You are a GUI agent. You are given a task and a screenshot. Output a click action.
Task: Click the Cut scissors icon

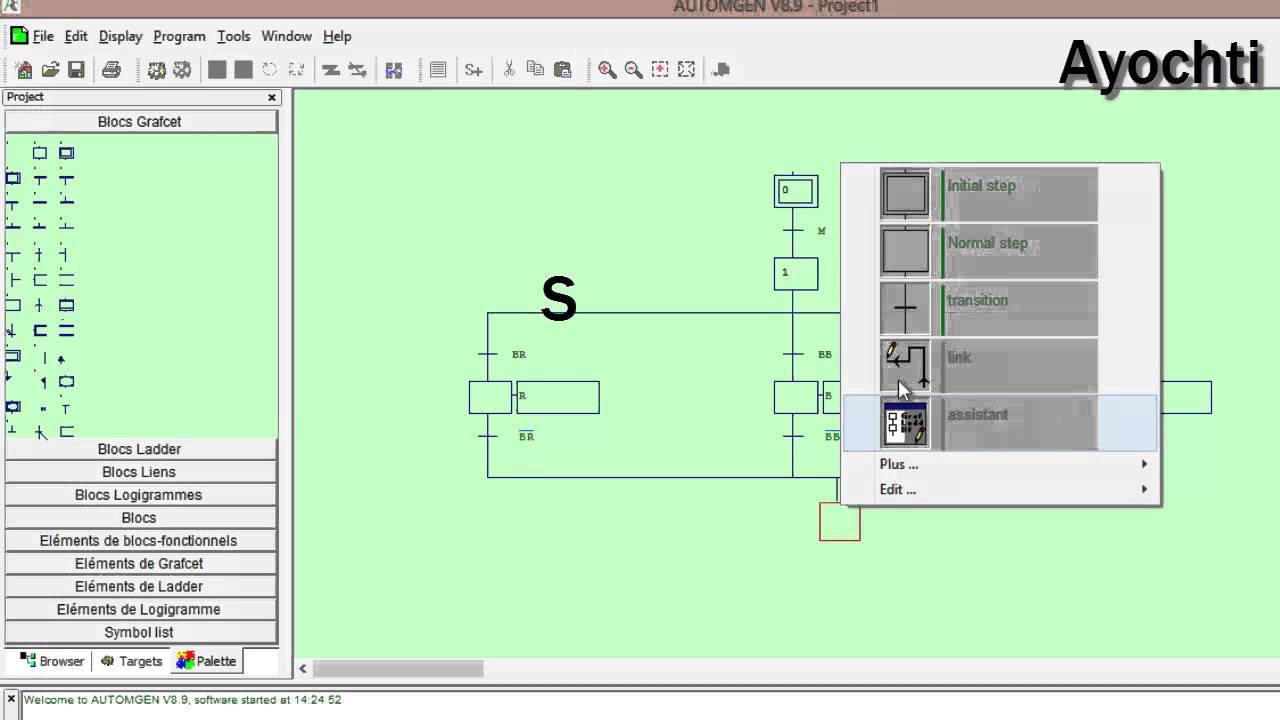[x=509, y=70]
